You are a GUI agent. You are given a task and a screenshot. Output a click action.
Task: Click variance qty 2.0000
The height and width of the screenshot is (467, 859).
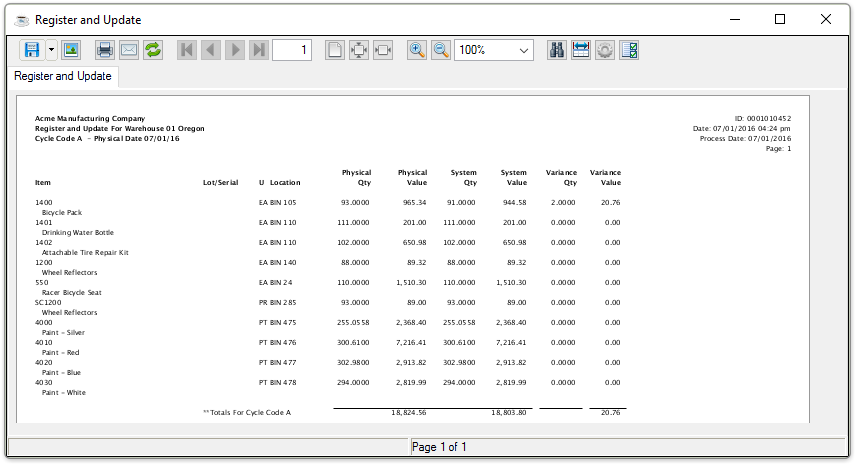[x=563, y=202]
